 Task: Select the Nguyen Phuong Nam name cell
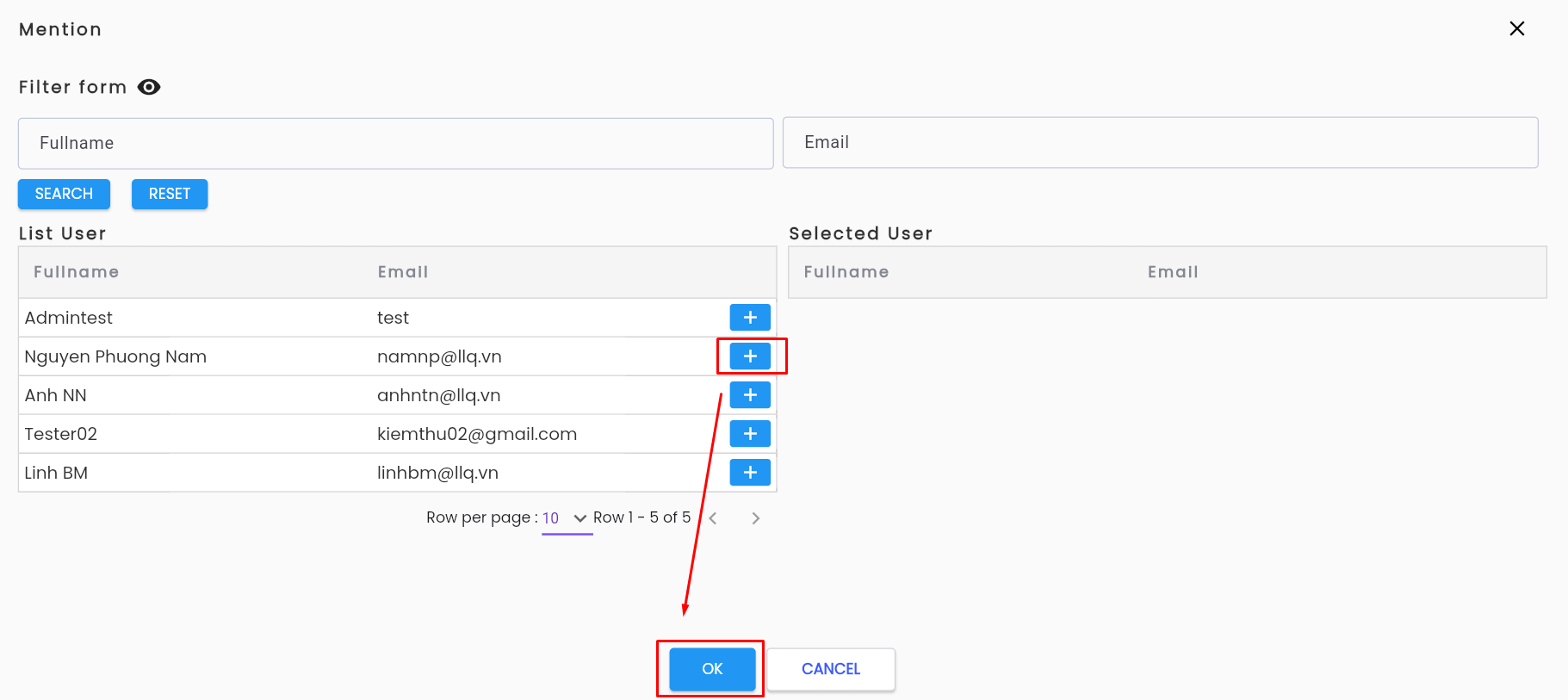click(115, 356)
